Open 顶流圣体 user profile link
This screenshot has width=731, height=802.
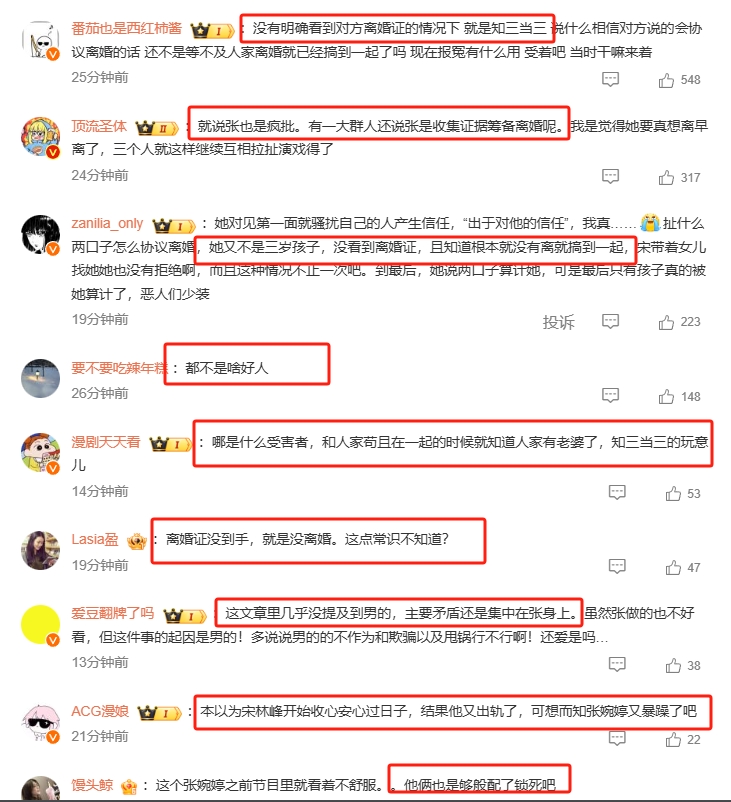[x=99, y=126]
